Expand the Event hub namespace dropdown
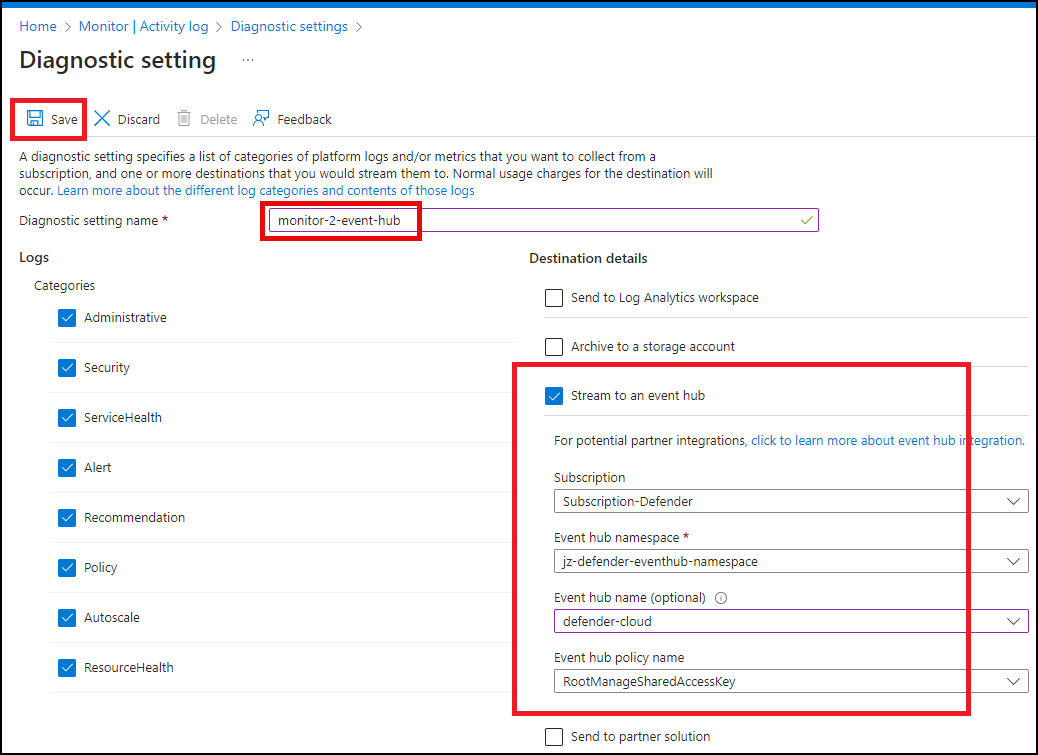Image resolution: width=1038 pixels, height=755 pixels. coord(790,562)
